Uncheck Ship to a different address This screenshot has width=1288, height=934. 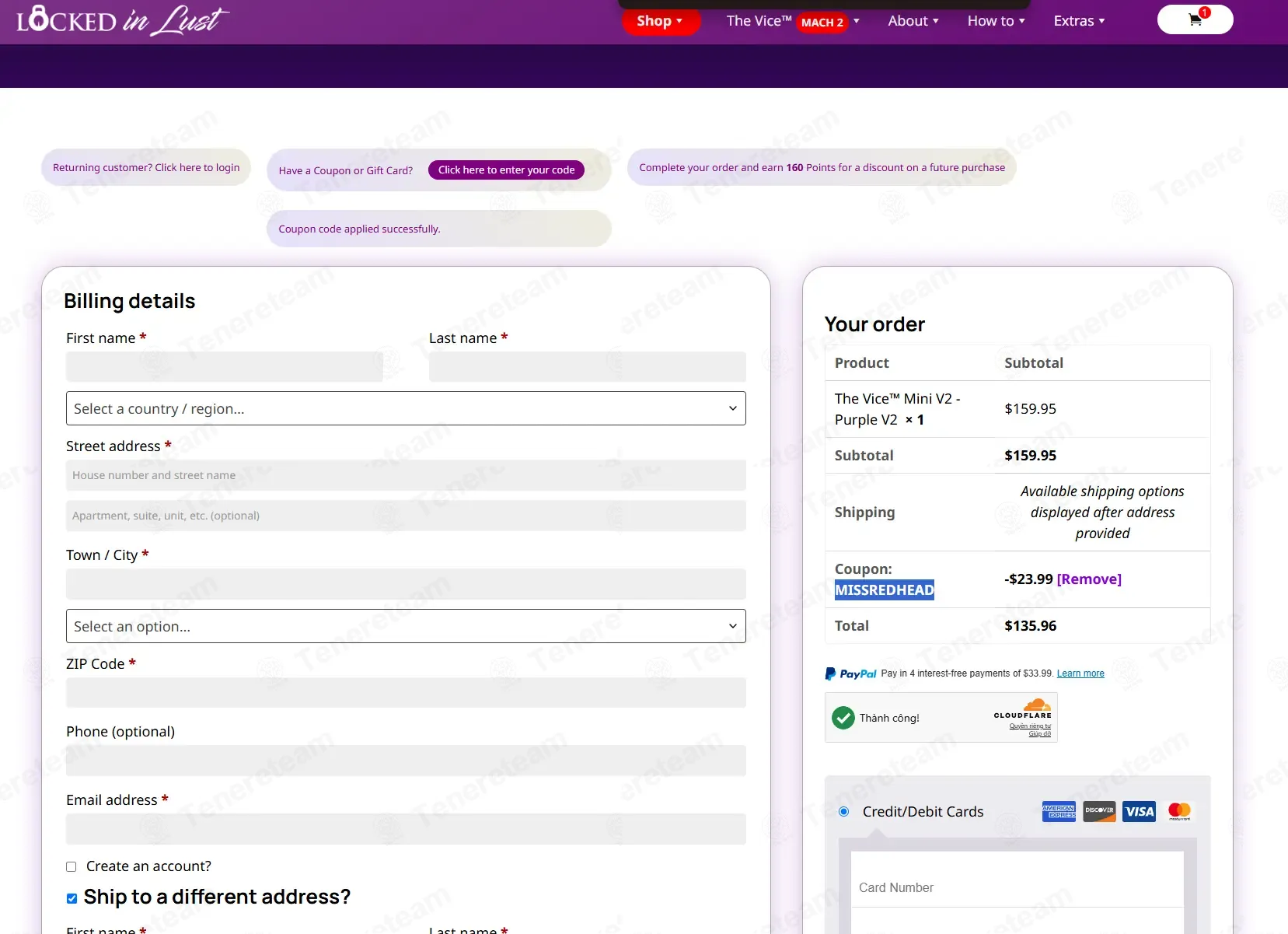click(72, 898)
